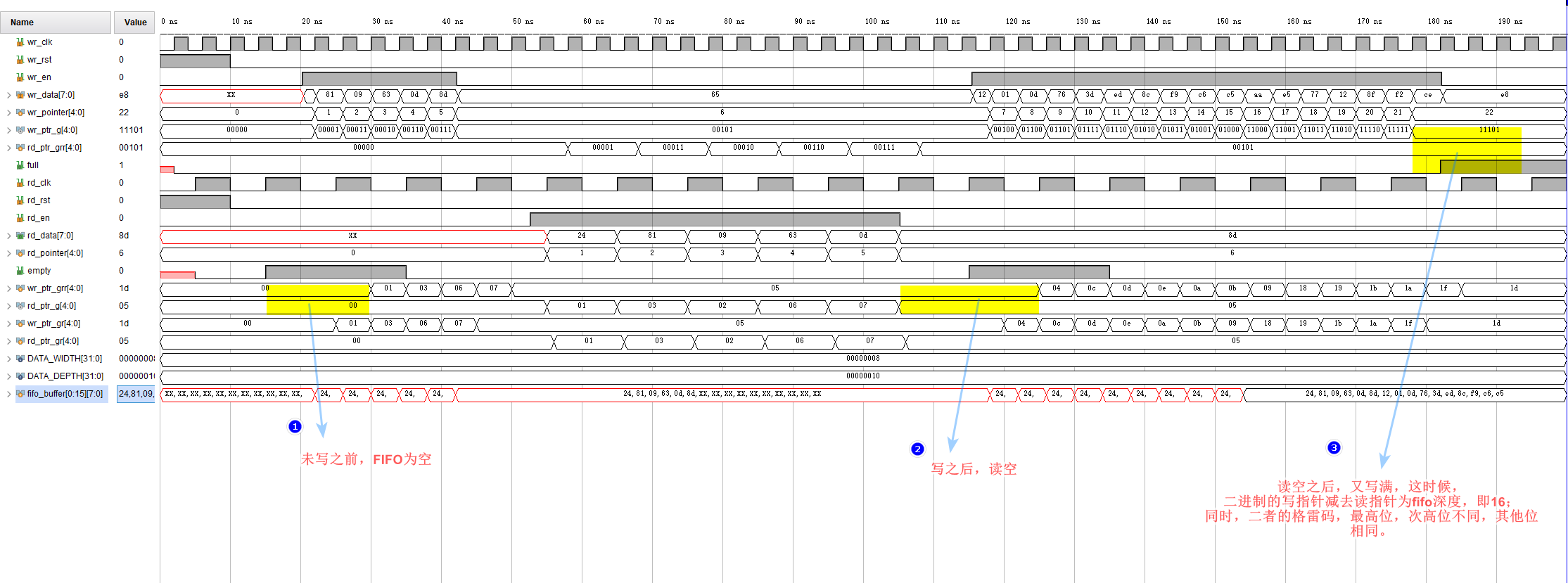Select the full signal name
The image size is (1568, 583).
click(33, 165)
